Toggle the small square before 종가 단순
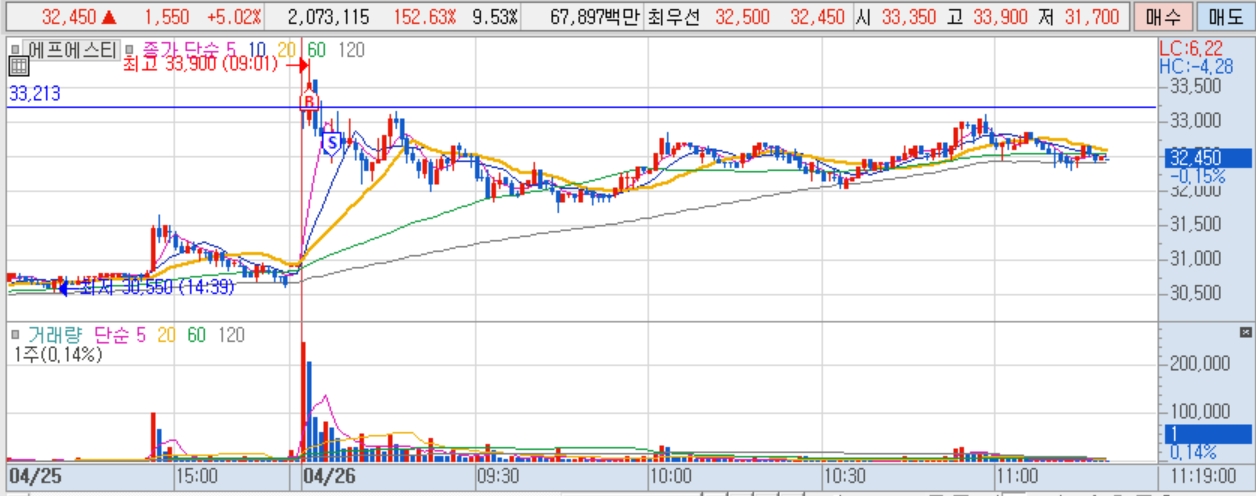Image resolution: width=1256 pixels, height=496 pixels. (131, 49)
